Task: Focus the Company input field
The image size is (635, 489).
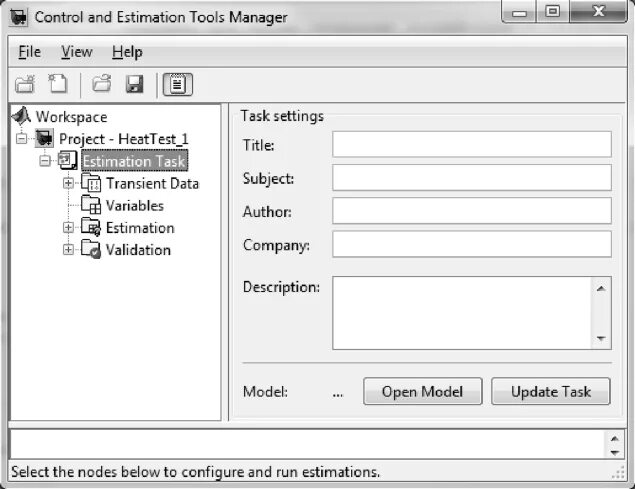Action: (x=472, y=244)
